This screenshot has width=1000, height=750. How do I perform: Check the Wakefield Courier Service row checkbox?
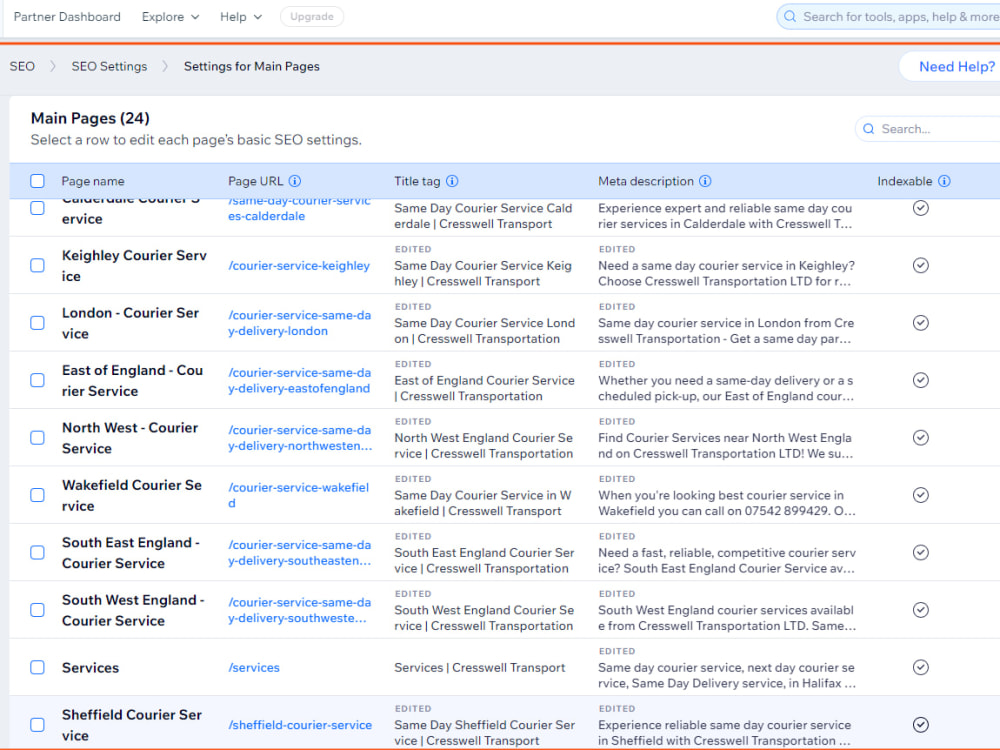pyautogui.click(x=38, y=495)
